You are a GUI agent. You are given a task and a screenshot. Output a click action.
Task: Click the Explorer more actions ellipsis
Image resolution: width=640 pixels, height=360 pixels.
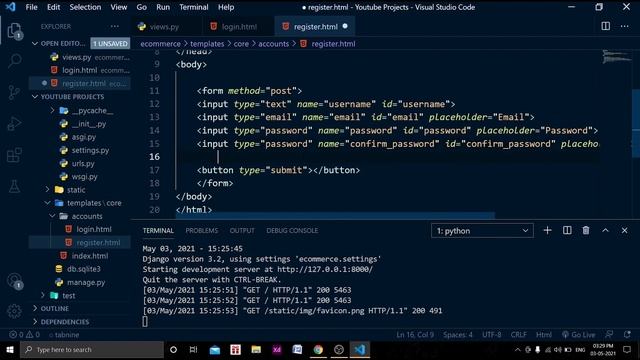[115, 27]
